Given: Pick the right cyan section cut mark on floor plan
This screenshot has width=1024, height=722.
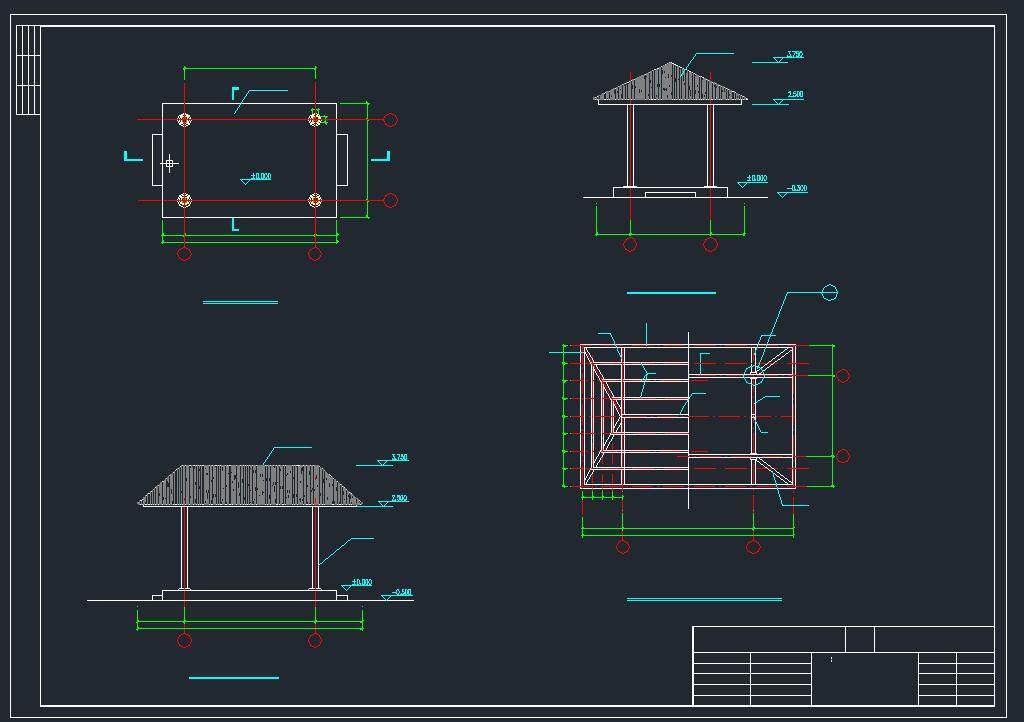Looking at the screenshot, I should coord(381,156).
